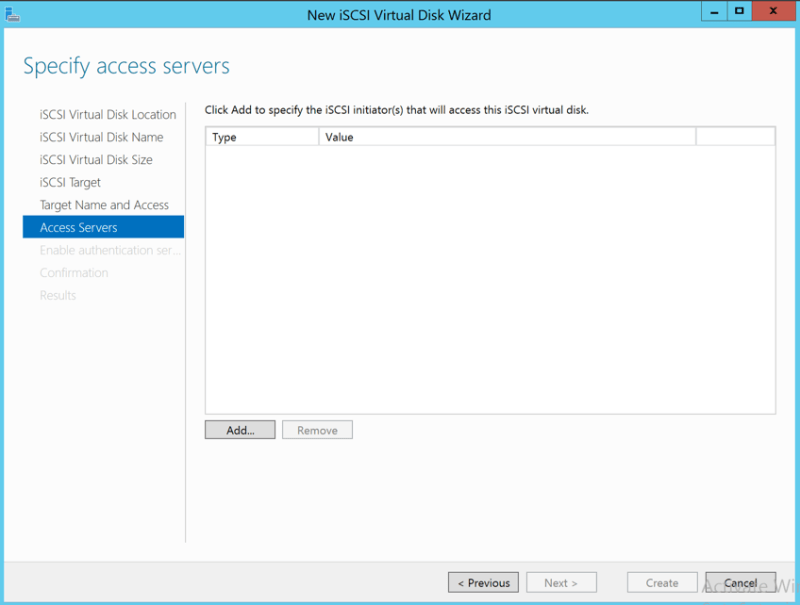The height and width of the screenshot is (605, 800).
Task: Click the Results step in the sidebar
Action: tap(58, 295)
